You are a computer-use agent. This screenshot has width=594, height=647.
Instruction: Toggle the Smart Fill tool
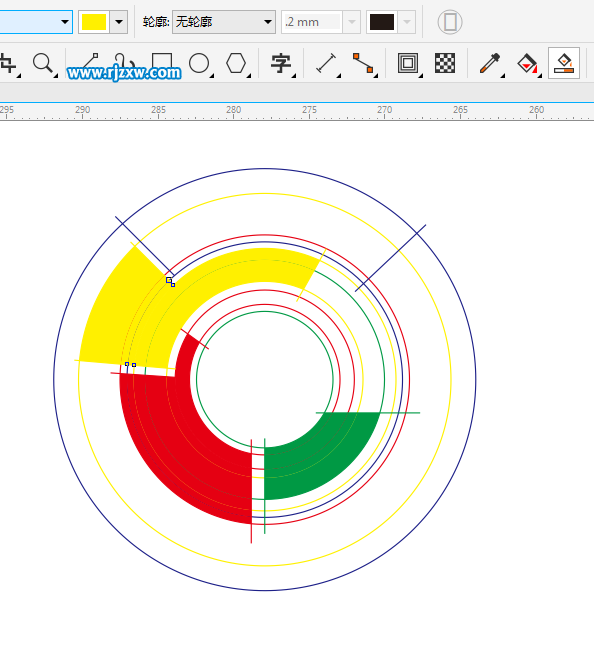click(564, 63)
